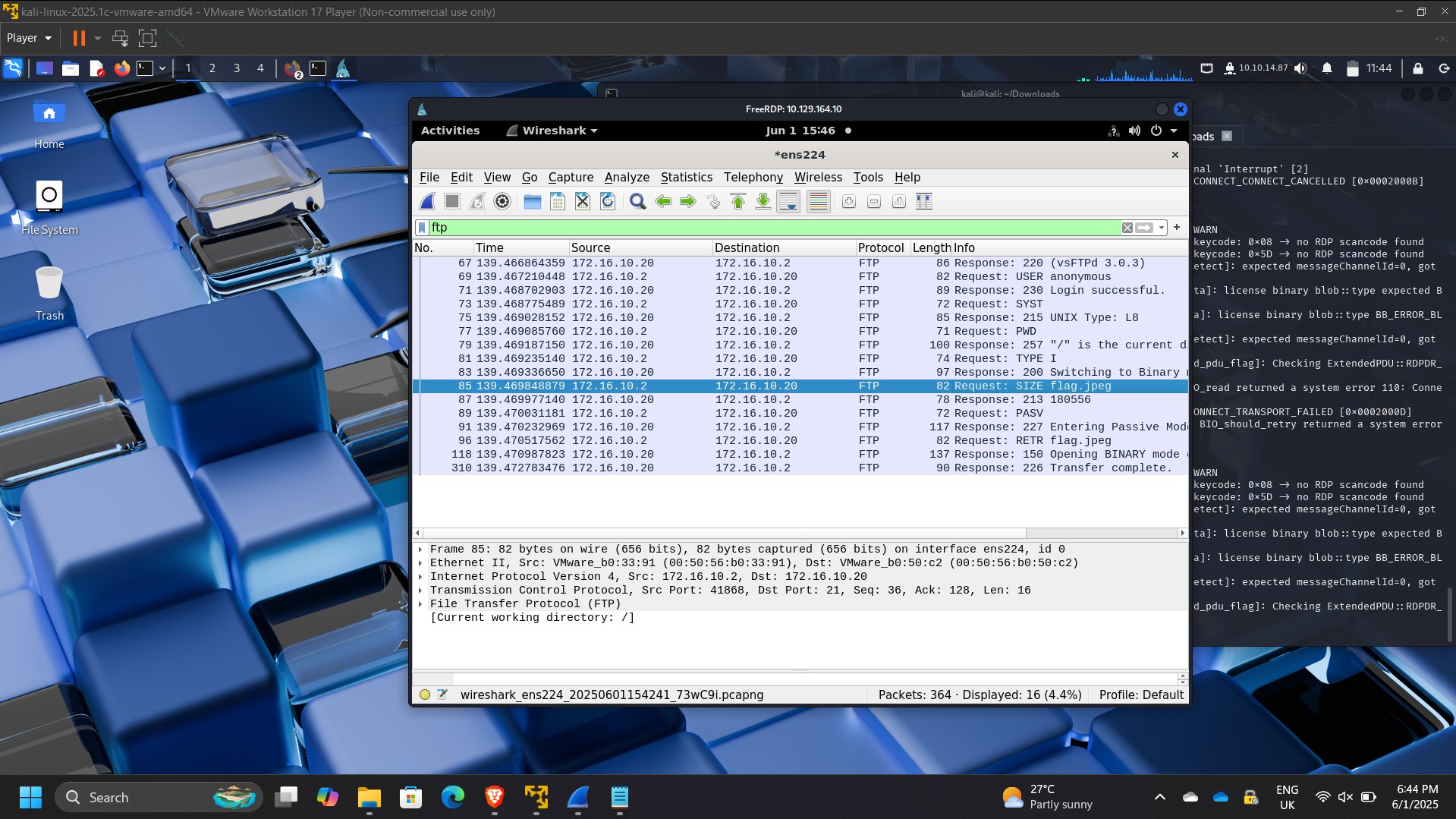Open capture options gear icon

pyautogui.click(x=502, y=201)
